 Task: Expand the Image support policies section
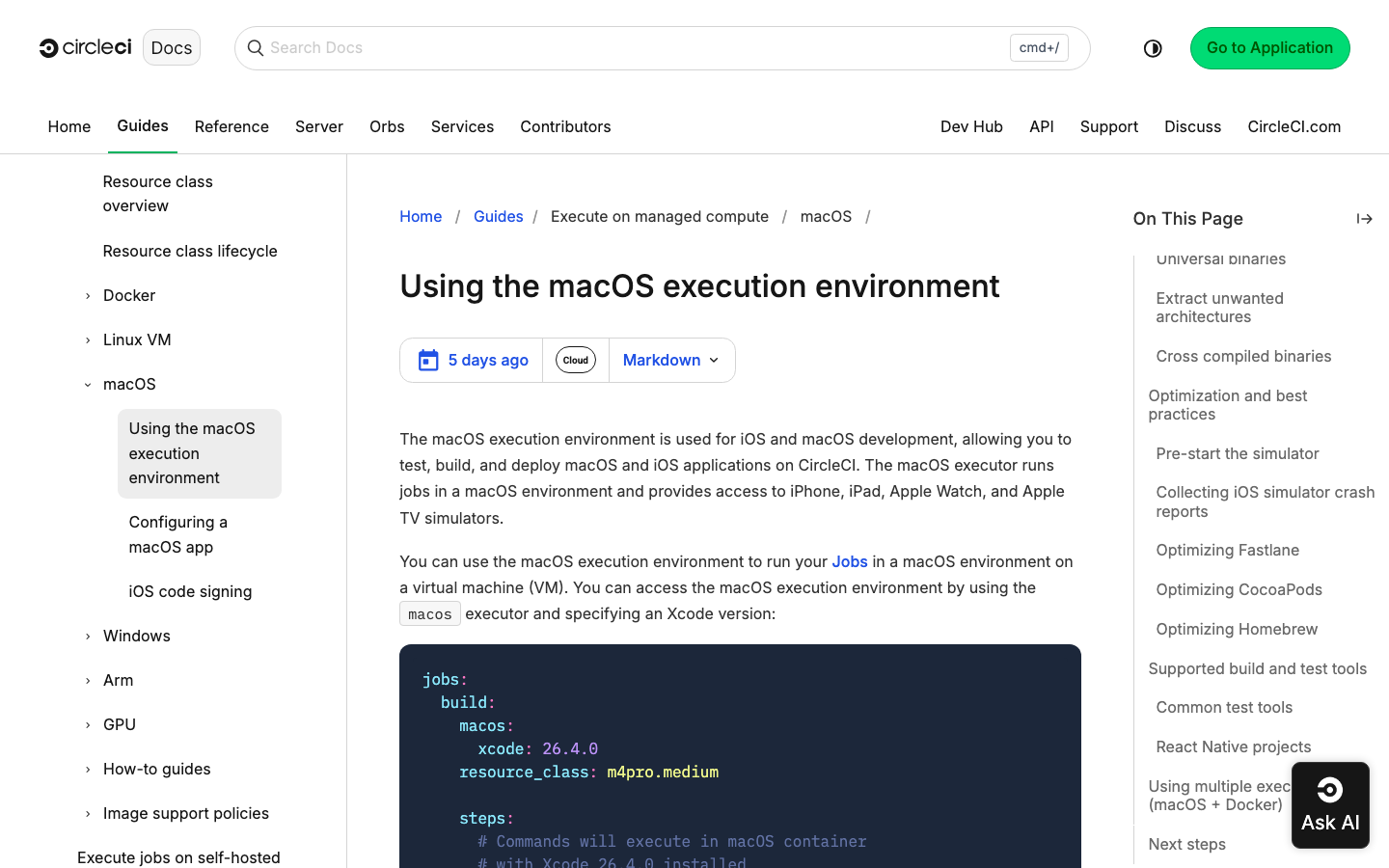[88, 814]
